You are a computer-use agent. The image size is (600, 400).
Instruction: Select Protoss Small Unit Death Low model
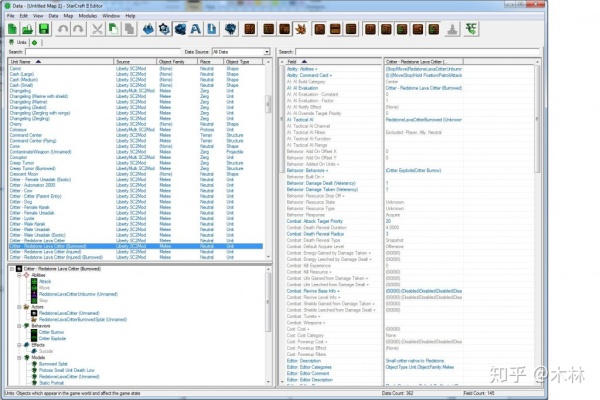tap(67, 370)
